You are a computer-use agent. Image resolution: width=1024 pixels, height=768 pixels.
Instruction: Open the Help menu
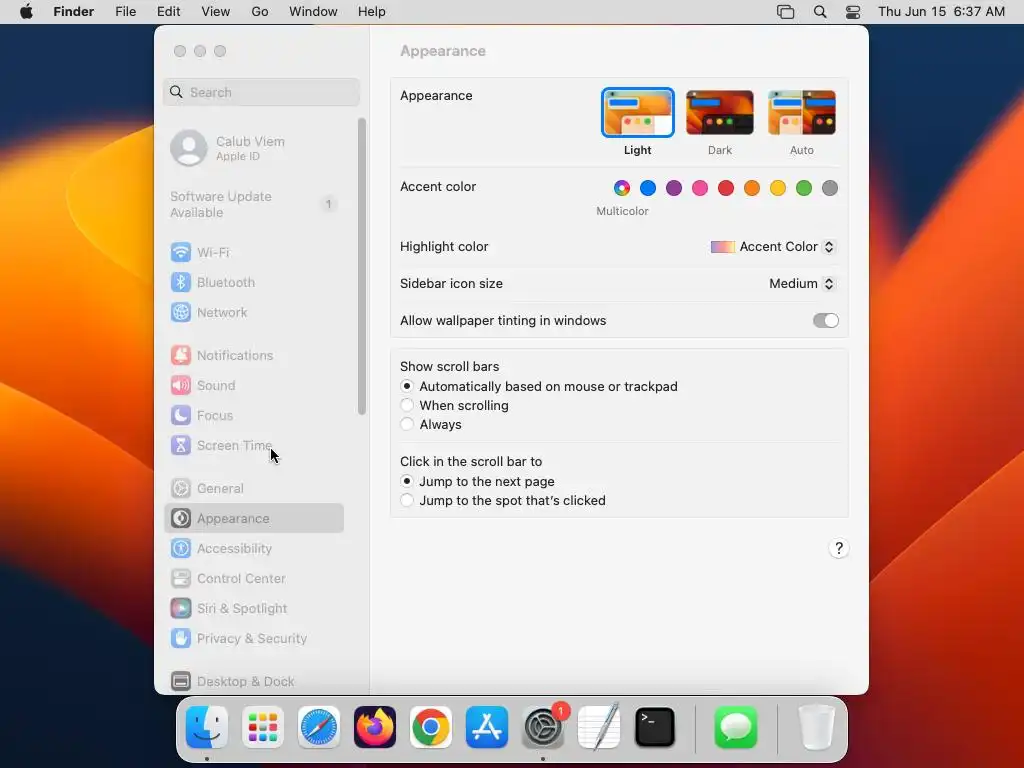pos(372,12)
